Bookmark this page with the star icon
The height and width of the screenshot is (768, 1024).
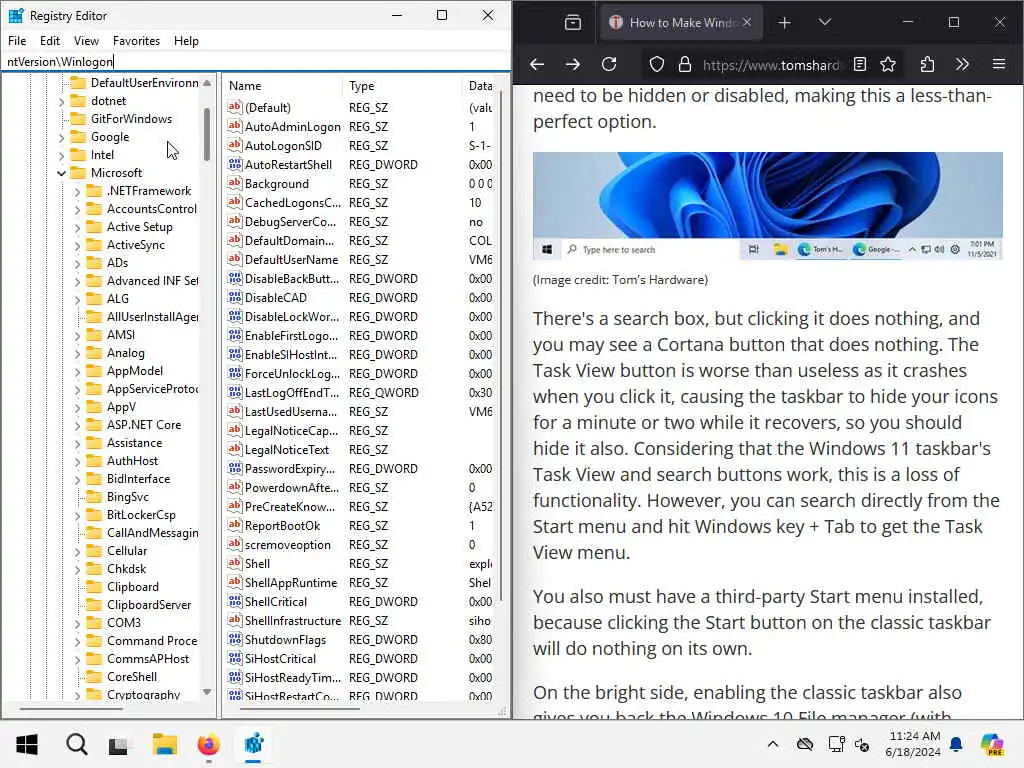click(888, 64)
